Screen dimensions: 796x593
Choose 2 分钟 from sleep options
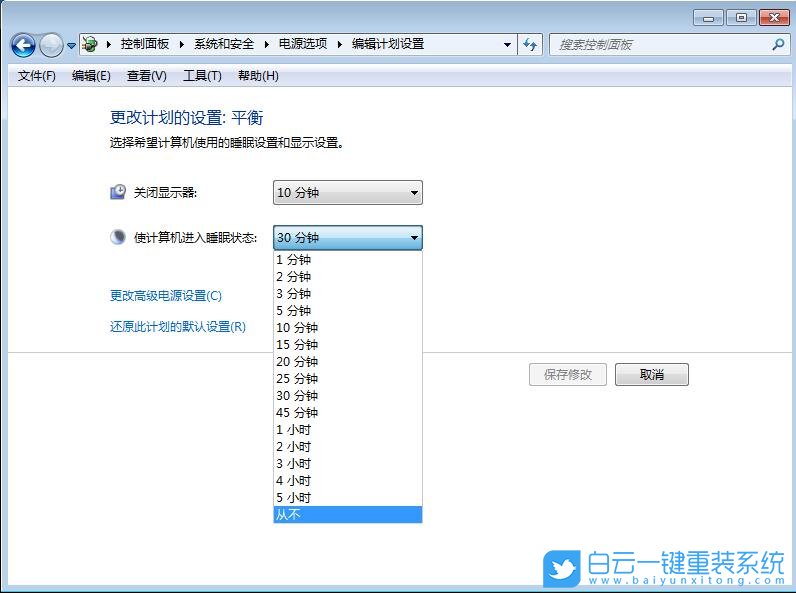click(x=348, y=277)
